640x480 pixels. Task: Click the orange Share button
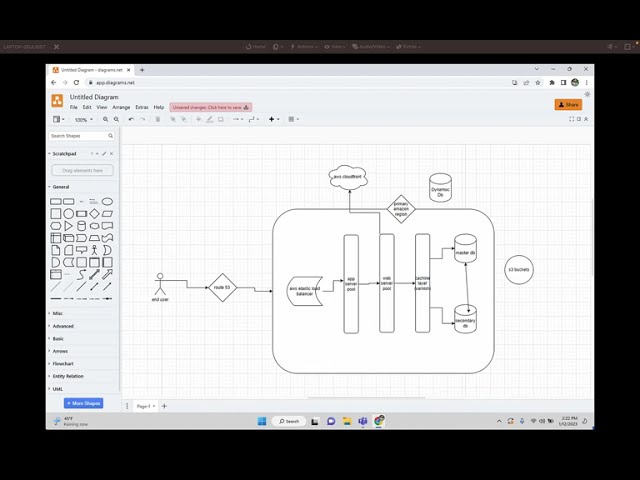pyautogui.click(x=568, y=104)
